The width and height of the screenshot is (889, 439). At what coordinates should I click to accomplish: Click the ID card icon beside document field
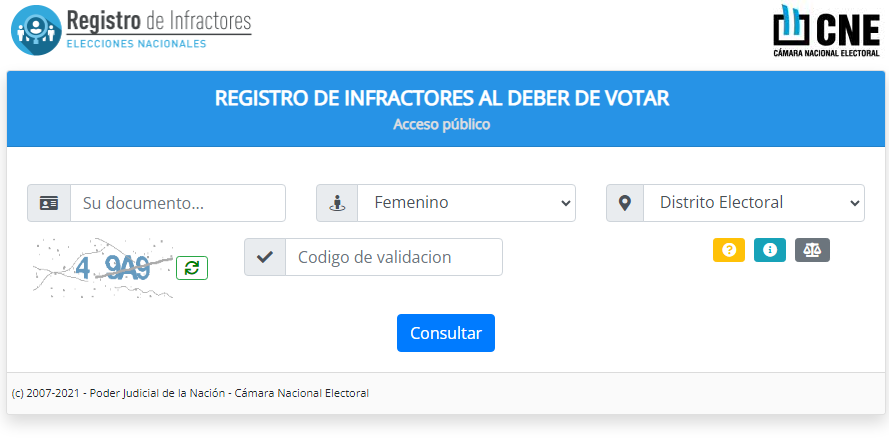(x=49, y=203)
